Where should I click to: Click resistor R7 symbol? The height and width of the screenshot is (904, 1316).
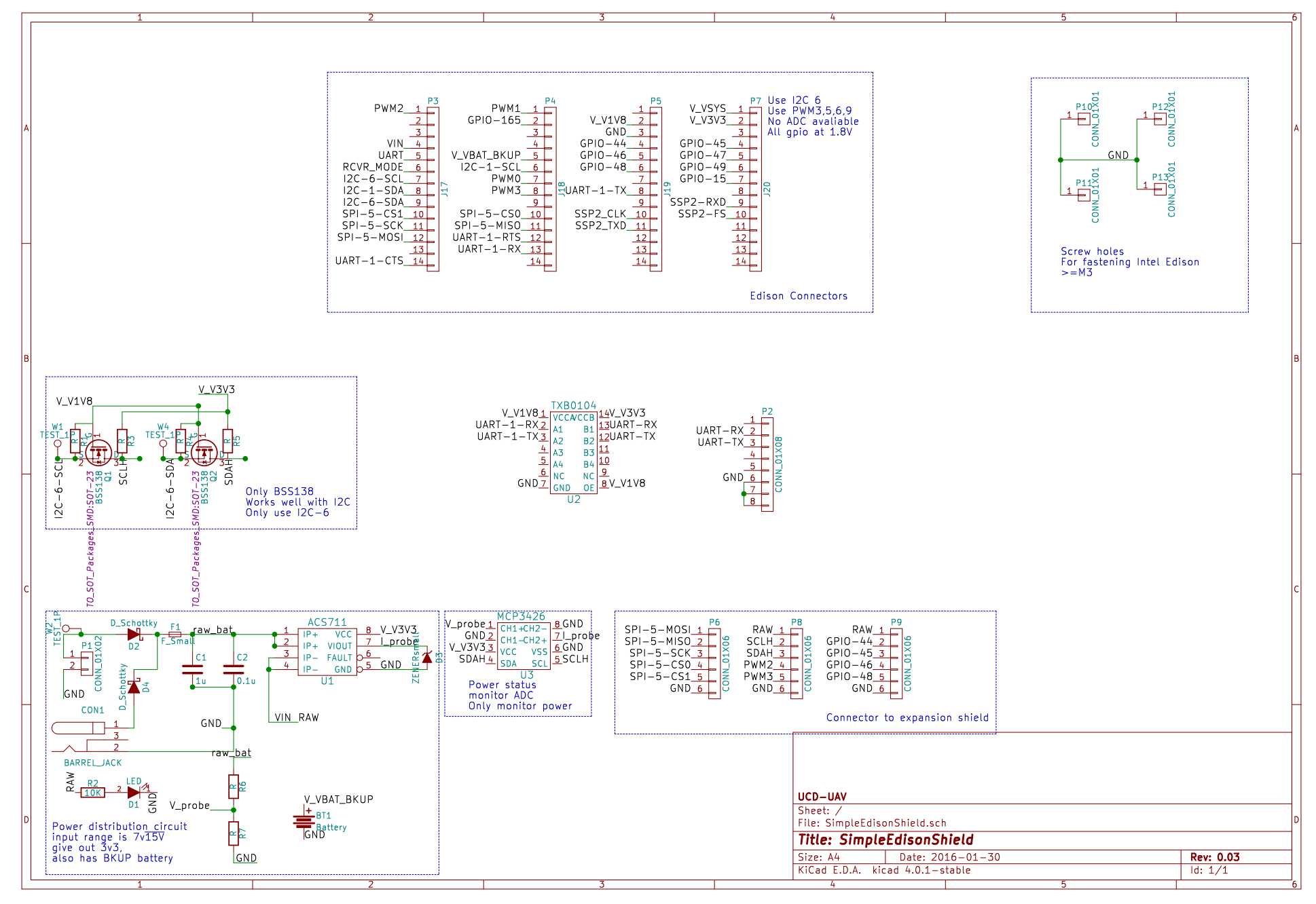[x=234, y=833]
